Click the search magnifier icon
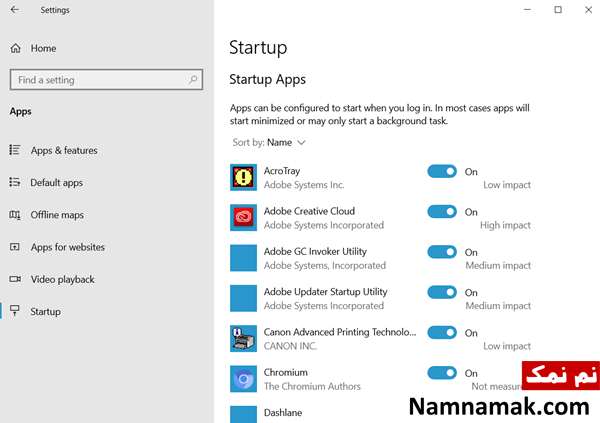600x423 pixels. pyautogui.click(x=193, y=80)
